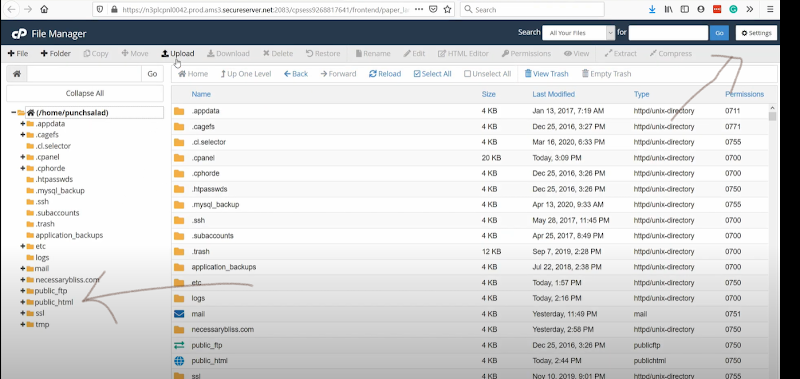Open the browser downloads arrow icon

click(652, 9)
